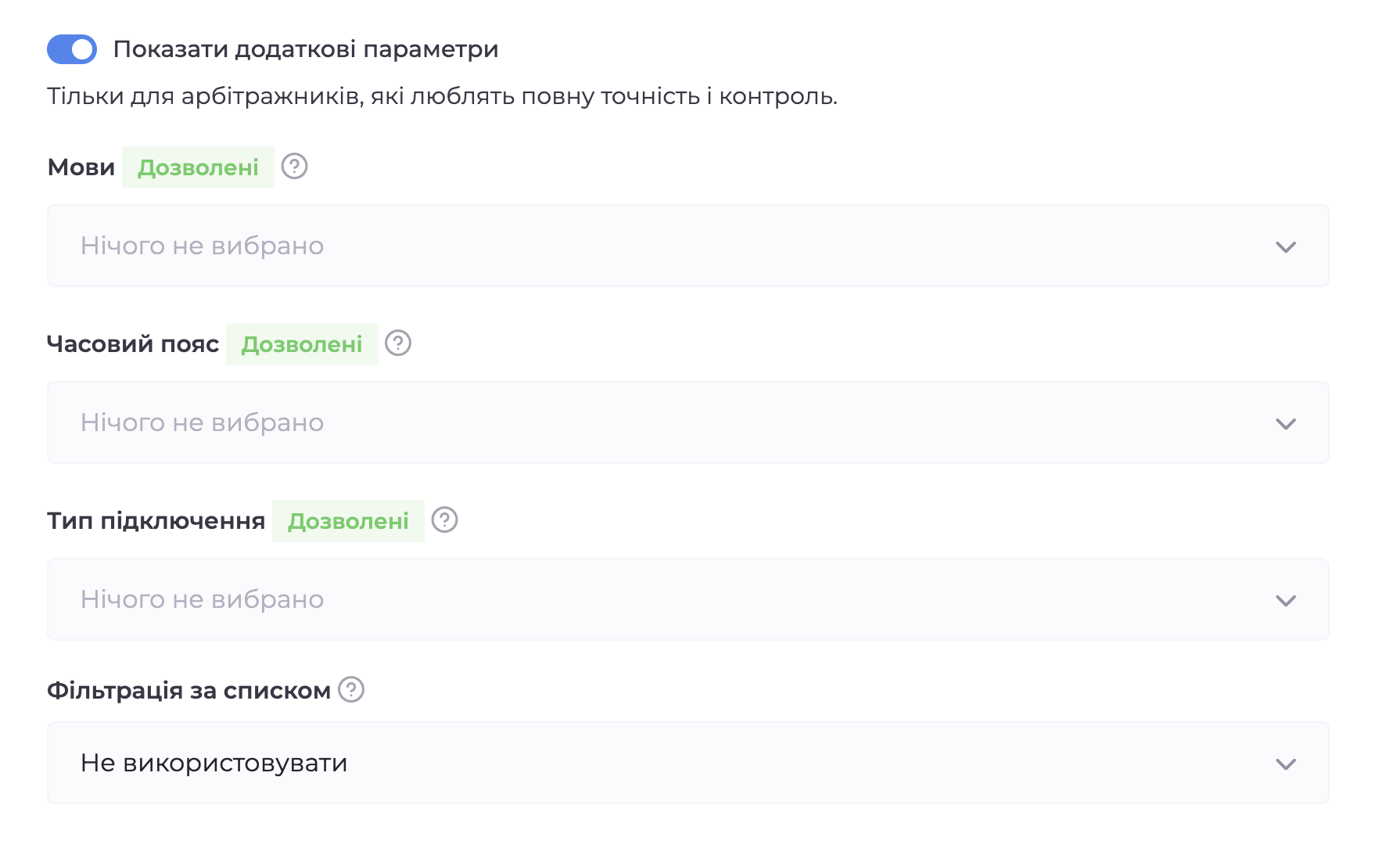Click the Мови section label

(81, 166)
